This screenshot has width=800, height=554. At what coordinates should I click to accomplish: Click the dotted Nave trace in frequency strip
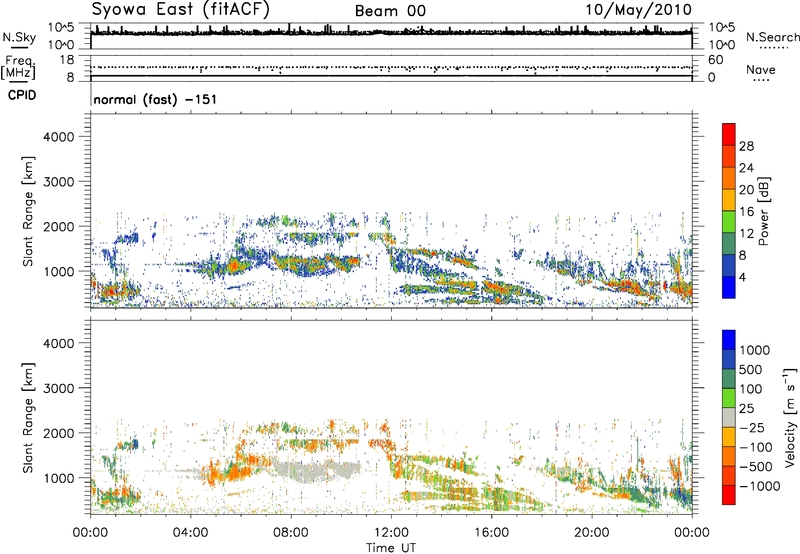391,68
